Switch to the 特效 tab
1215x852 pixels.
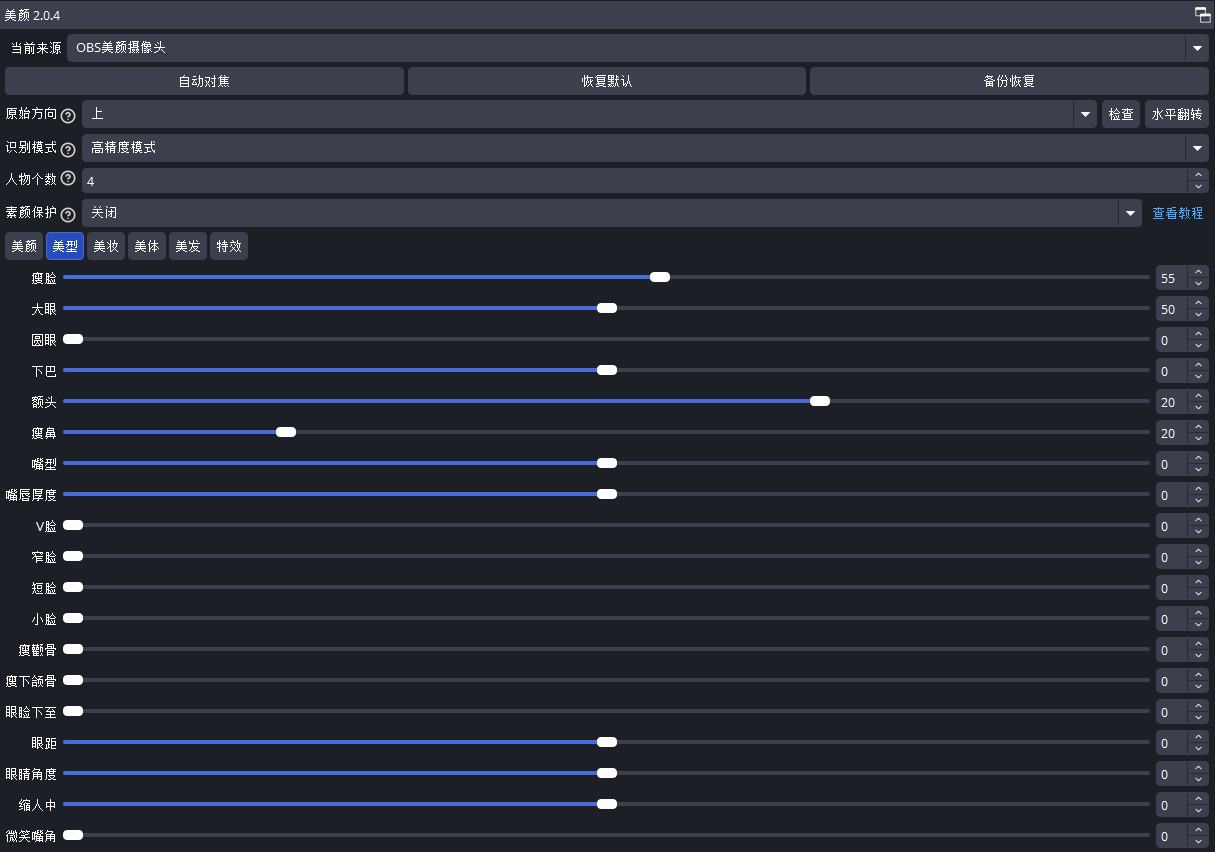tap(229, 246)
